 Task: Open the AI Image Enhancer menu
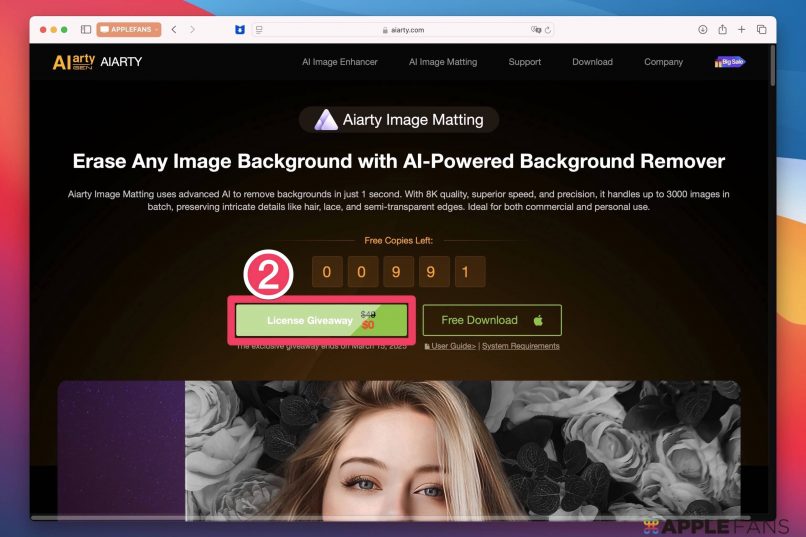coord(340,62)
